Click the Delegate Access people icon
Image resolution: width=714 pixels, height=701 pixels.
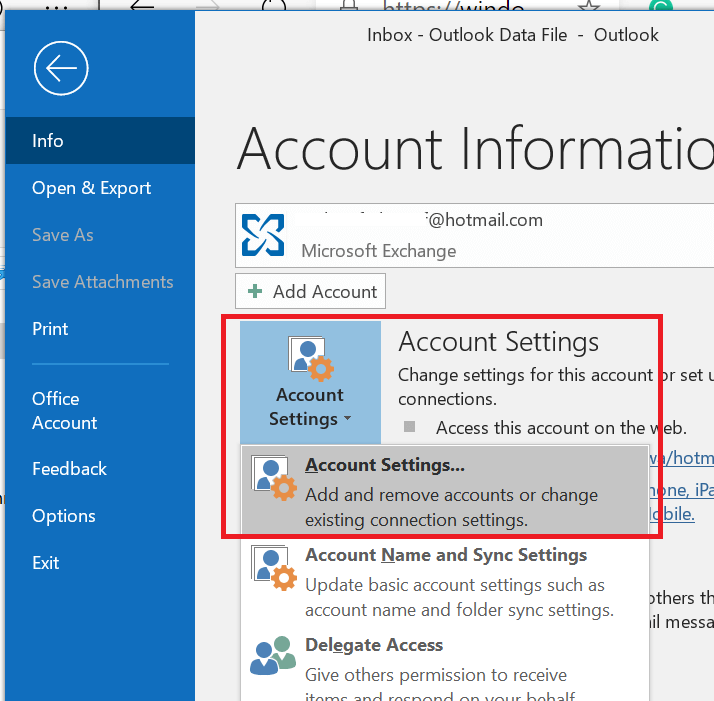(273, 655)
